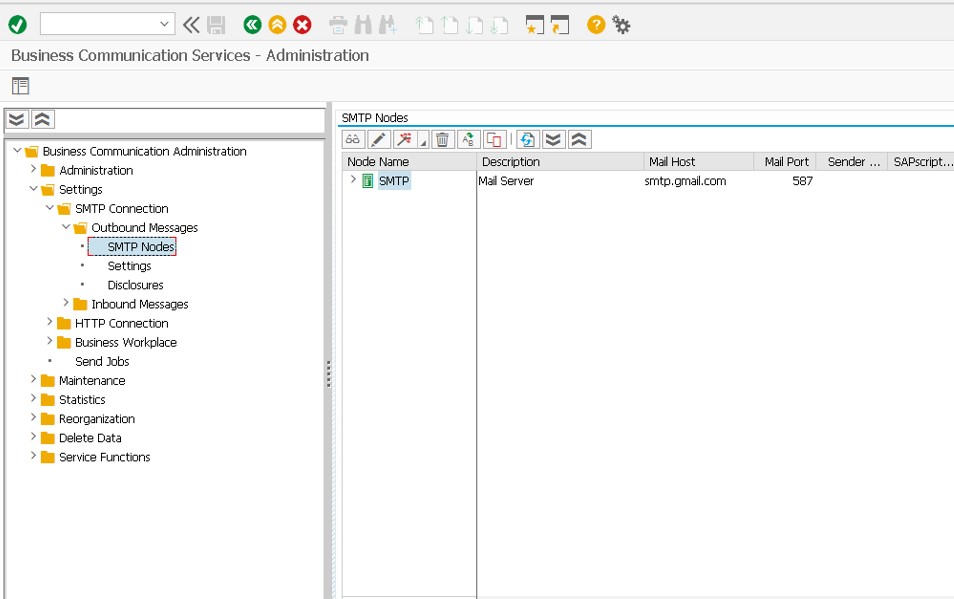This screenshot has height=599, width=954.
Task: Click the Delete trash can icon
Action: pos(443,140)
